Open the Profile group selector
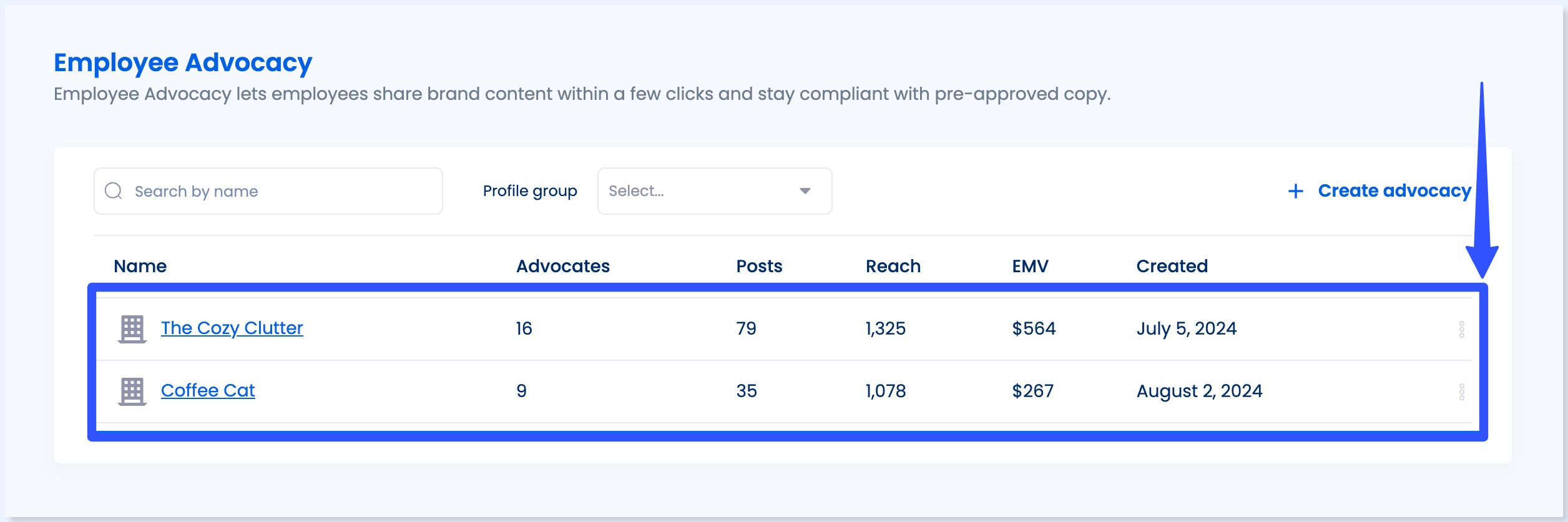 tap(713, 190)
